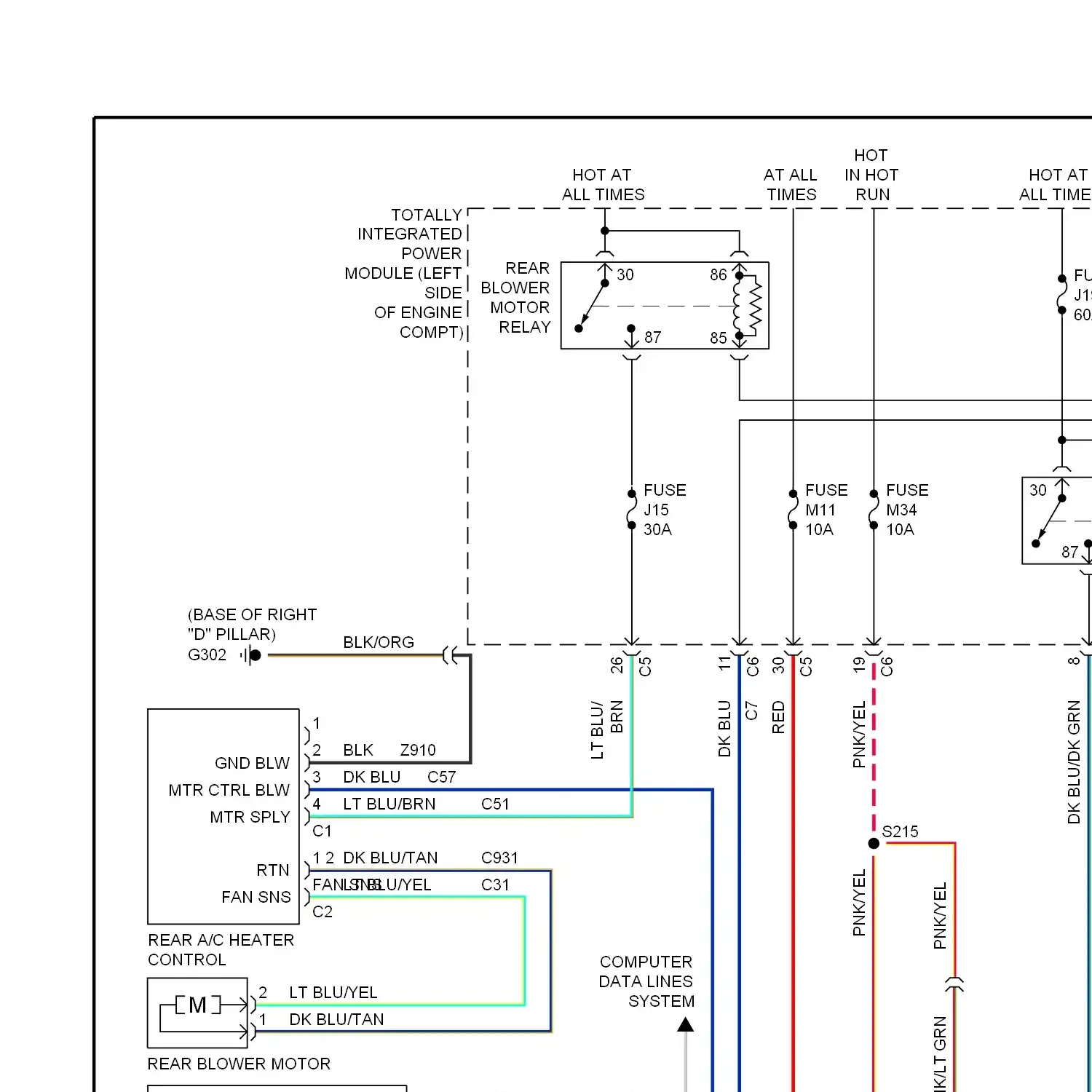This screenshot has width=1092, height=1092.
Task: Select the S215 splice label
Action: [901, 831]
